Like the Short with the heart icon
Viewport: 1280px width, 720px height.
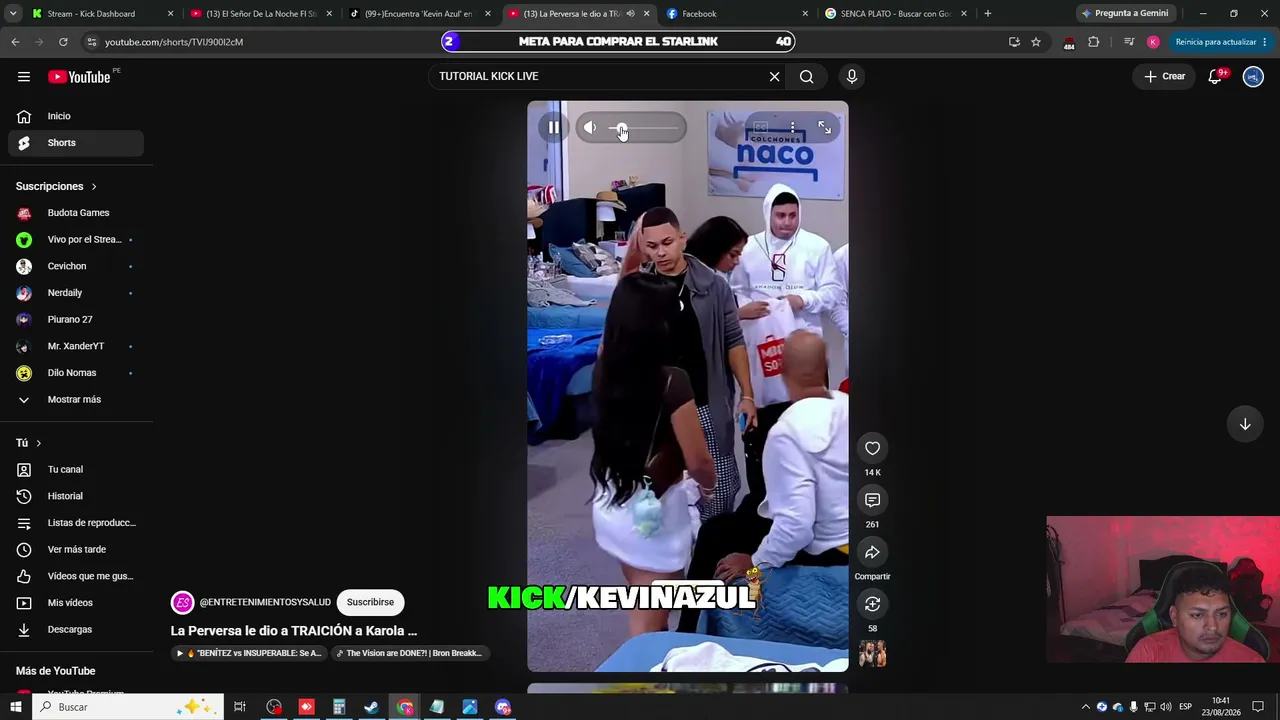pos(872,448)
